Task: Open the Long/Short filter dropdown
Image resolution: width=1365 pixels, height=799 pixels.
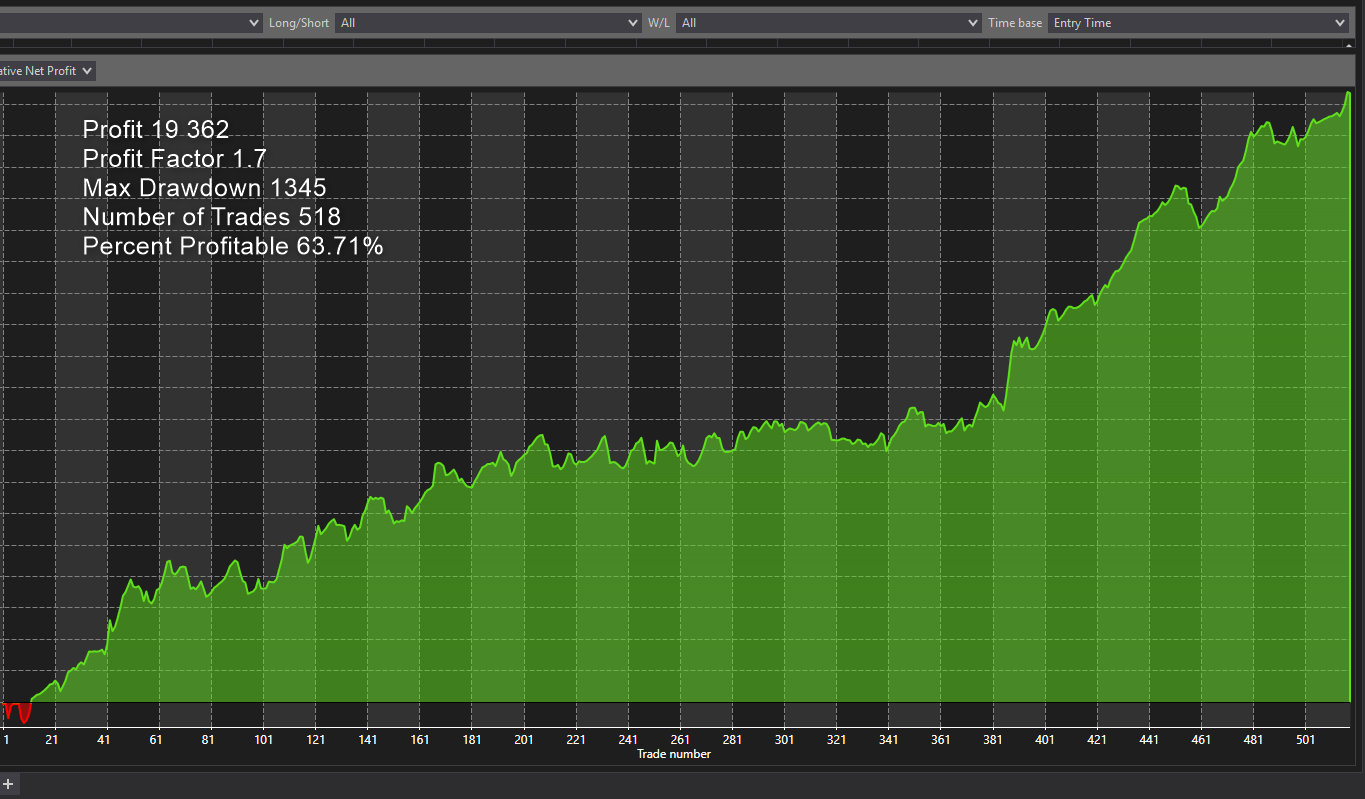Action: 488,23
